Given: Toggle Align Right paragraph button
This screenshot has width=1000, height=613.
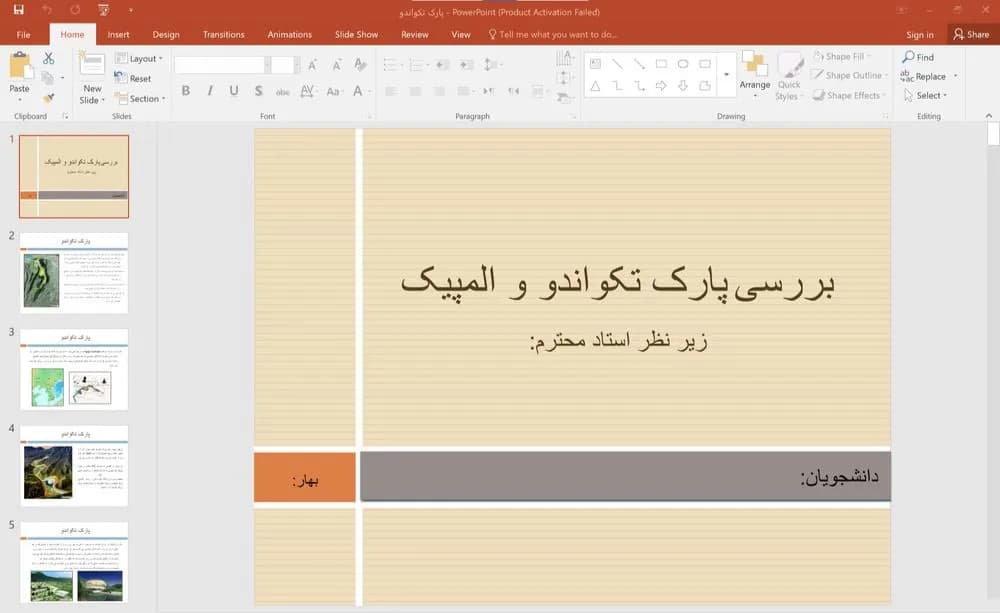Looking at the screenshot, I should click(439, 91).
